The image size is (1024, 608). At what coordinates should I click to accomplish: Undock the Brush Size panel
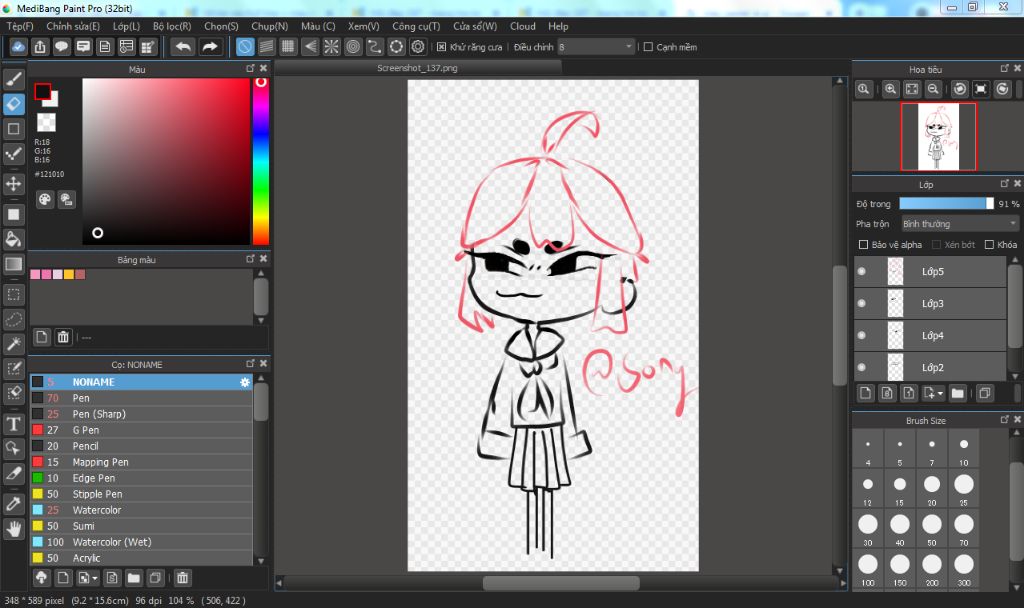(1004, 420)
